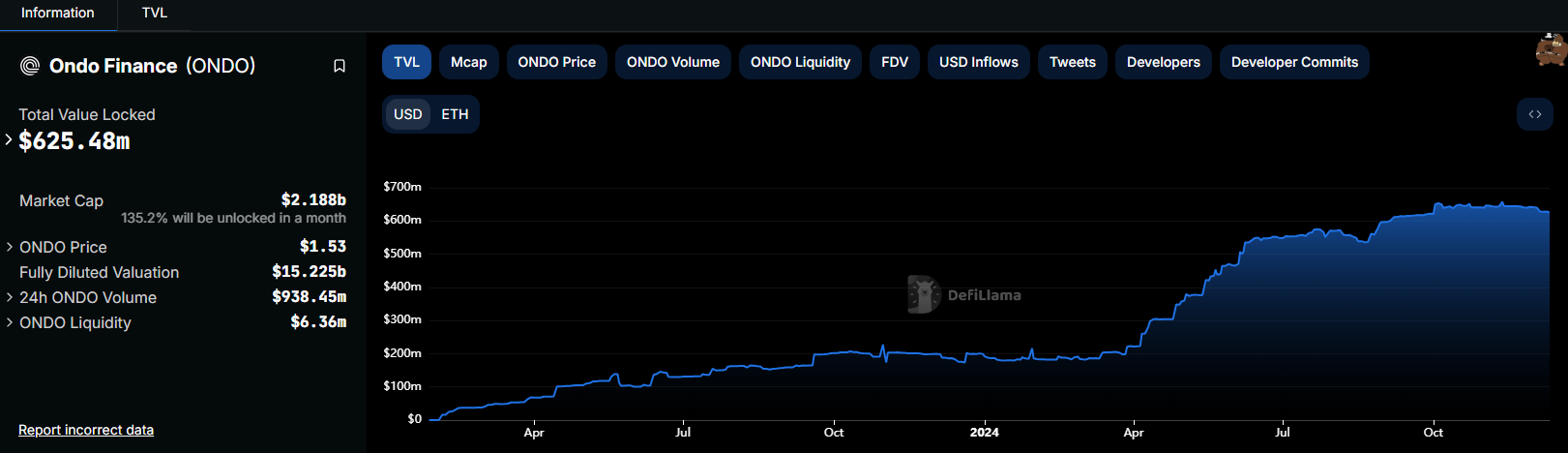Click the llama mascot avatar icon
Image resolution: width=1568 pixels, height=453 pixels.
(x=1551, y=49)
